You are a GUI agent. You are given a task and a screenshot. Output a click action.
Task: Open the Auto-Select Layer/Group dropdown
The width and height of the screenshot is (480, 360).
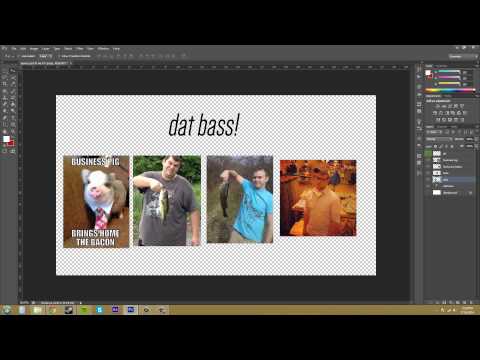point(45,56)
